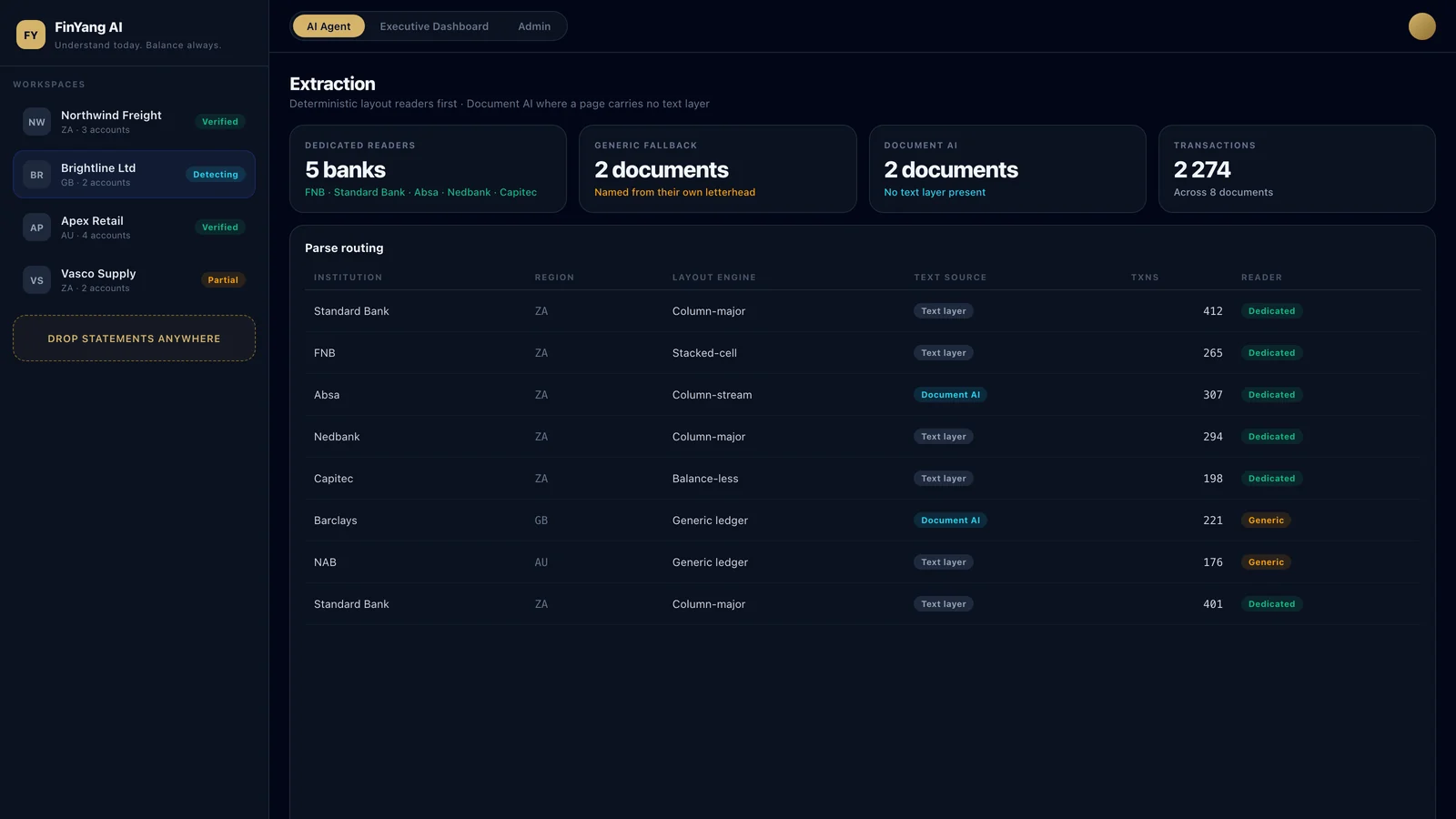Click the Dedicated badge in Capitec row
Viewport: 1456px width, 819px height.
pyautogui.click(x=1271, y=479)
